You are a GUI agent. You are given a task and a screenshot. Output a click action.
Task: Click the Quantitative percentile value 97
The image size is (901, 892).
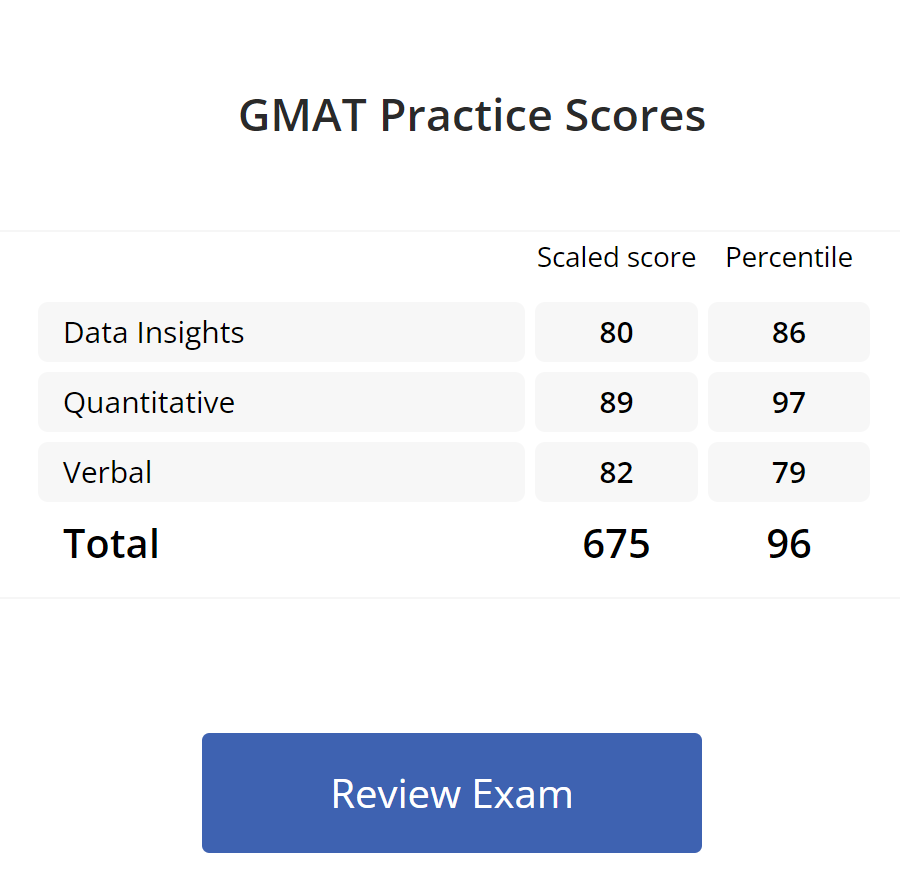pos(788,402)
